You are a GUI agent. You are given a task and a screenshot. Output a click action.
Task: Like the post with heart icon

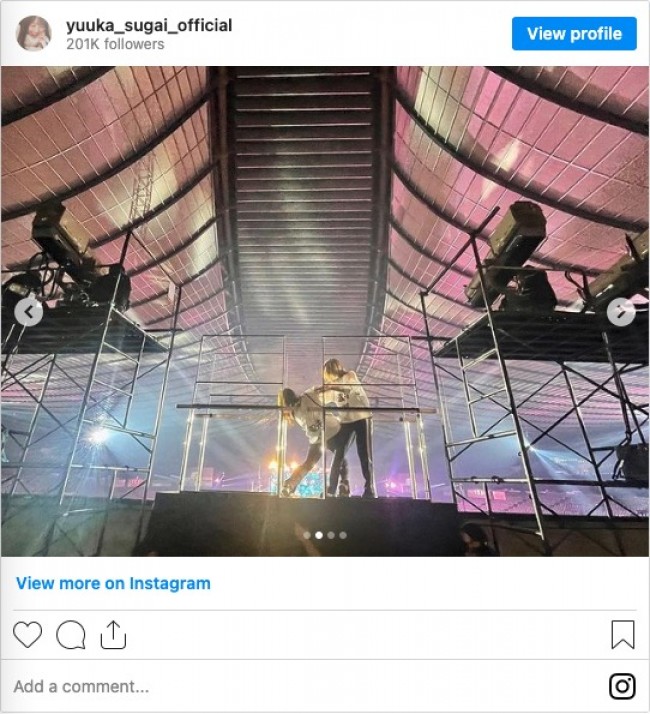click(28, 634)
